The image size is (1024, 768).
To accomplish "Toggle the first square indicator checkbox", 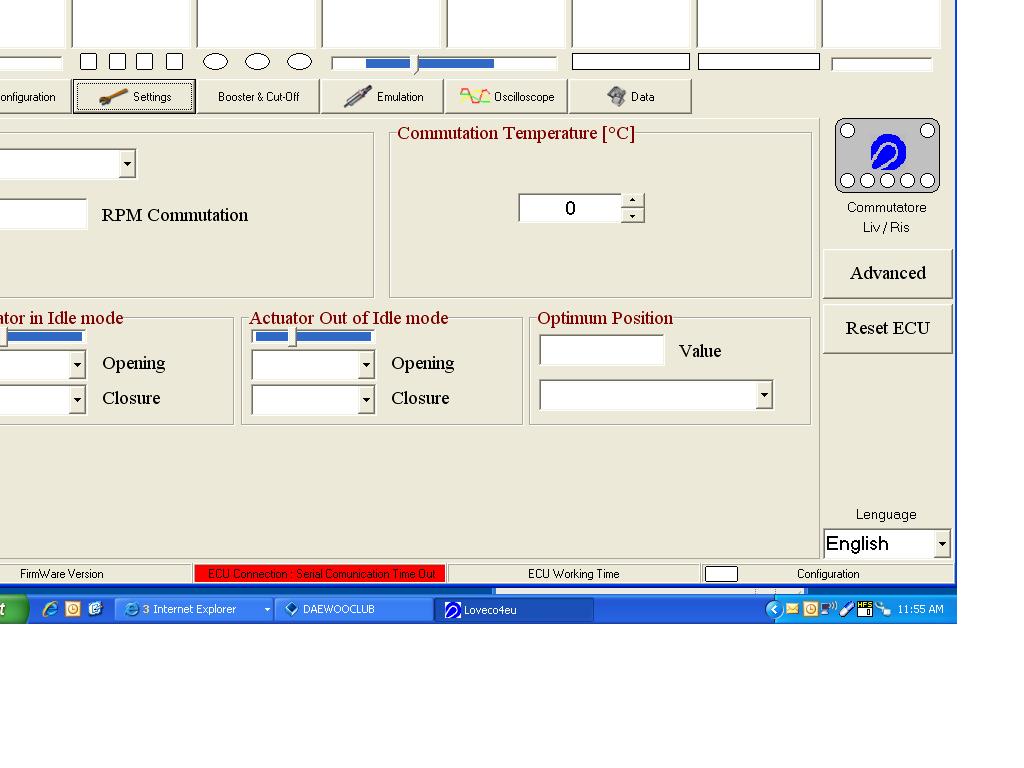I will 88,62.
